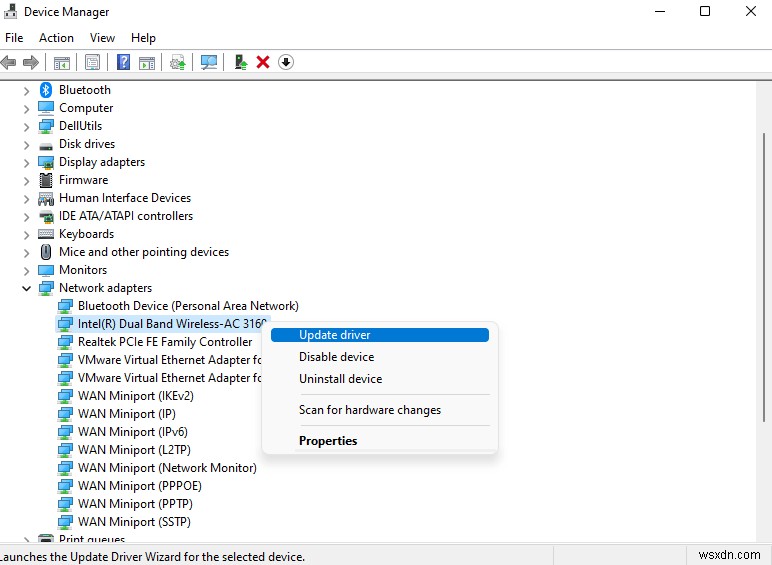Click the Mice and other pointing devices icon
This screenshot has width=772, height=565.
46,252
